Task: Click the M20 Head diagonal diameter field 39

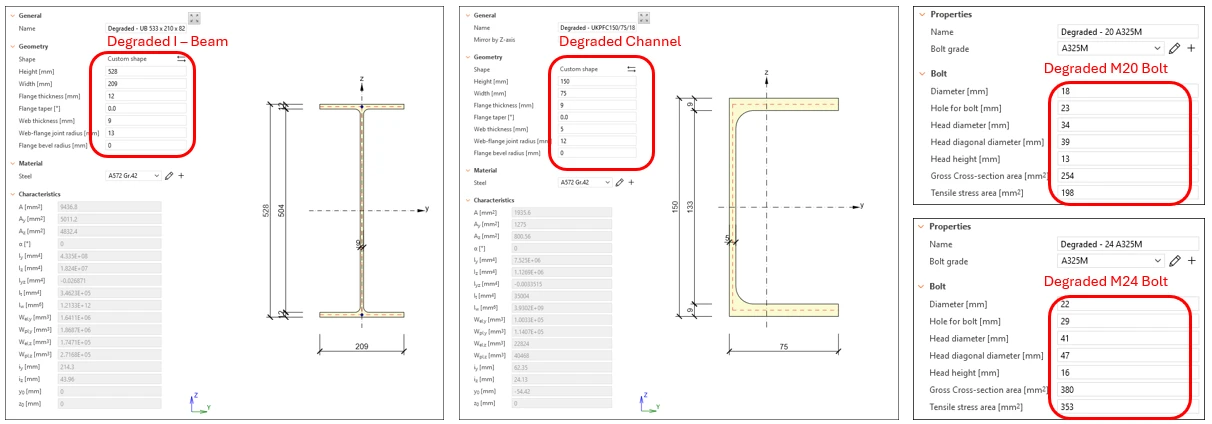Action: click(1128, 142)
